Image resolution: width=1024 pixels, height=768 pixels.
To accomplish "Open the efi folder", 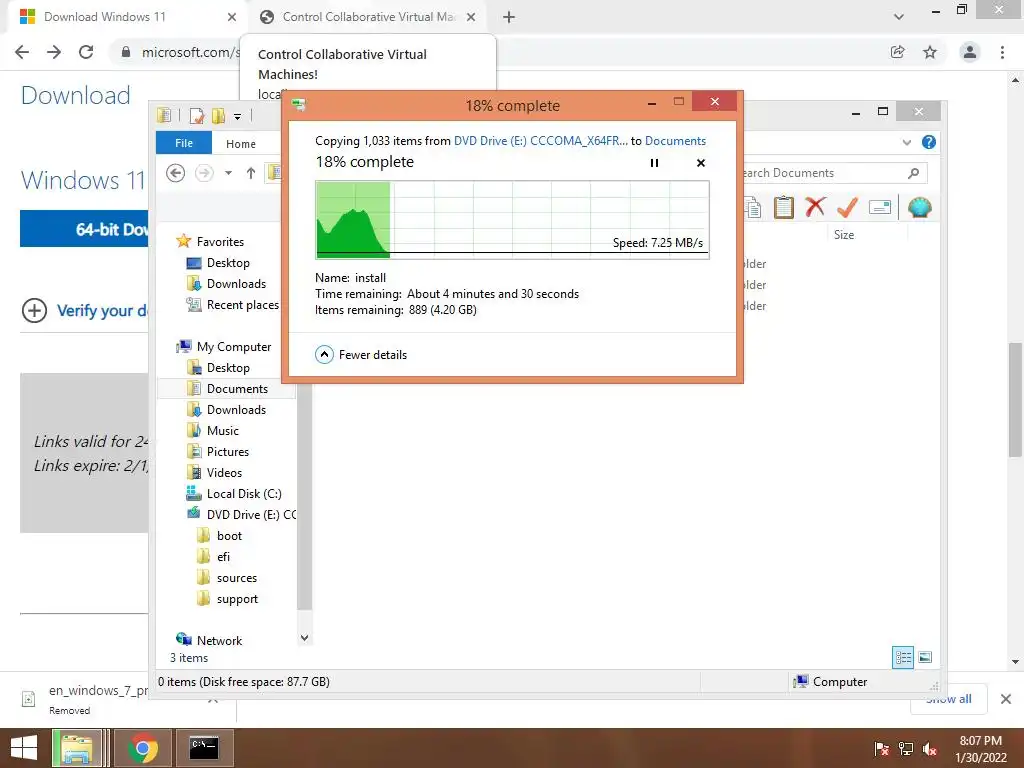I will tap(223, 557).
